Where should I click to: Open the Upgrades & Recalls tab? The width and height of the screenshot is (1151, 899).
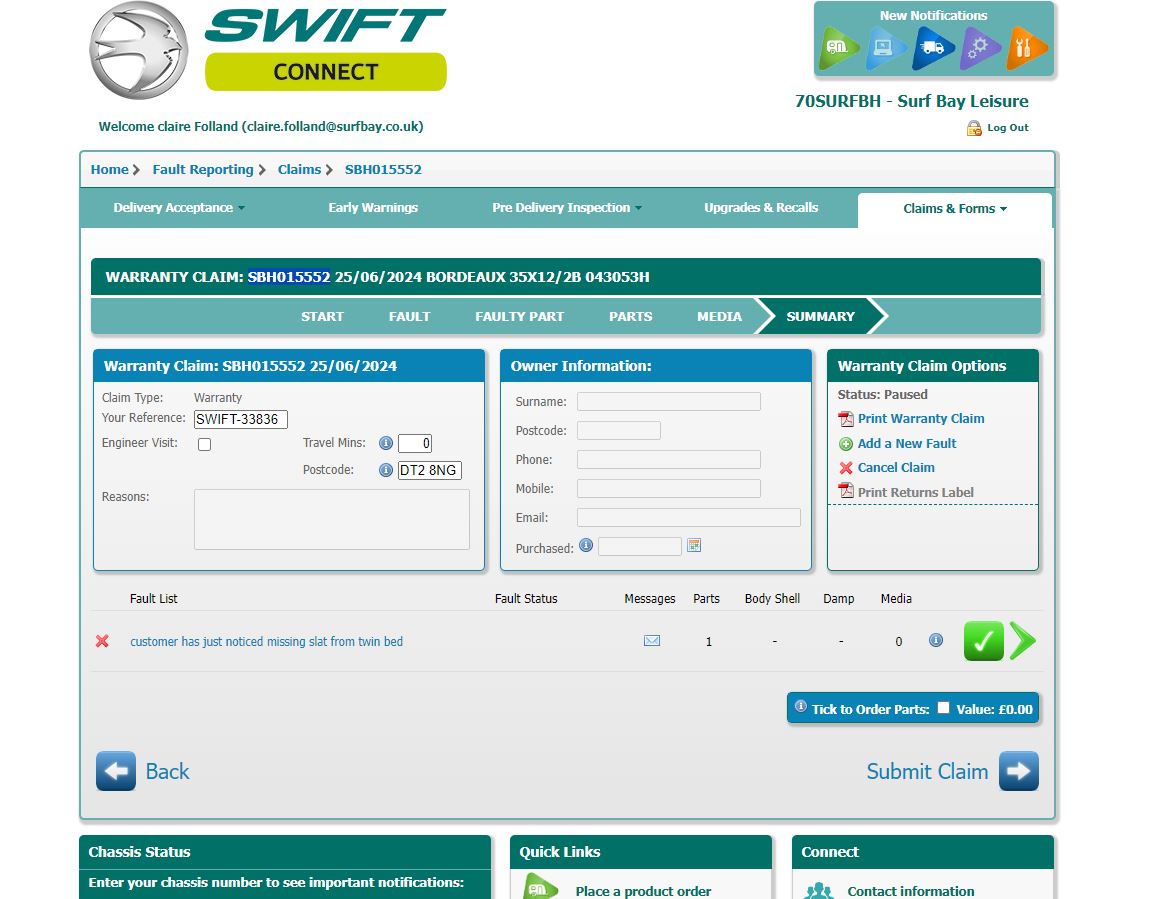(x=761, y=208)
